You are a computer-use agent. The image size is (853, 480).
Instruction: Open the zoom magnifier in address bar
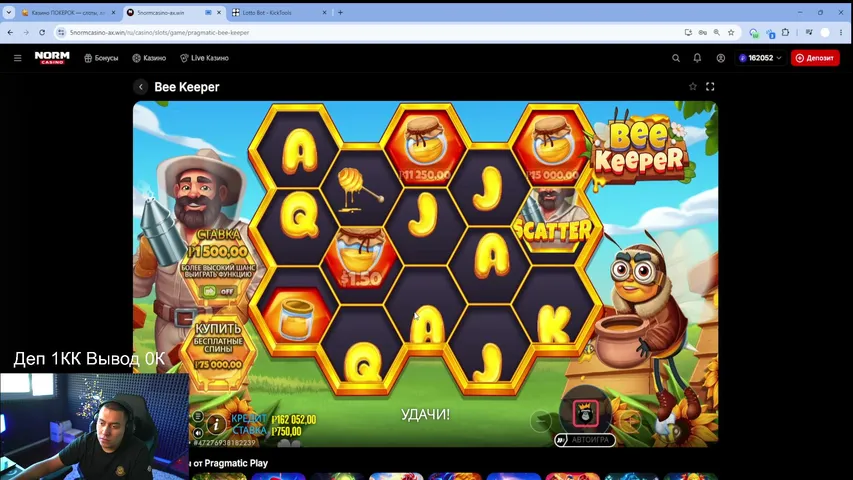point(716,33)
